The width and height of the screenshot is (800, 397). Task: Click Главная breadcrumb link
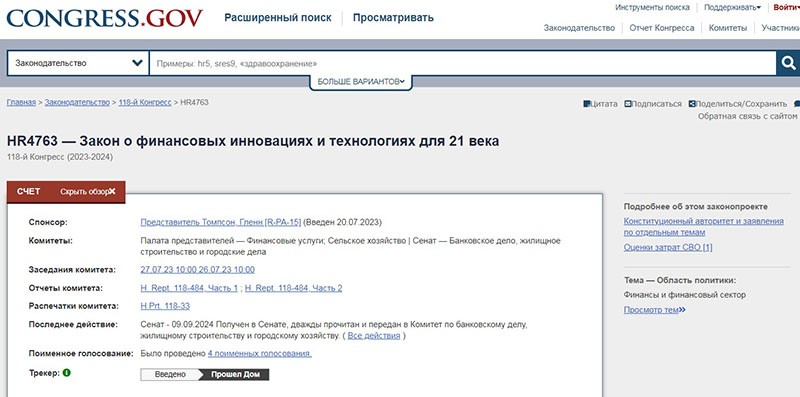(21, 102)
